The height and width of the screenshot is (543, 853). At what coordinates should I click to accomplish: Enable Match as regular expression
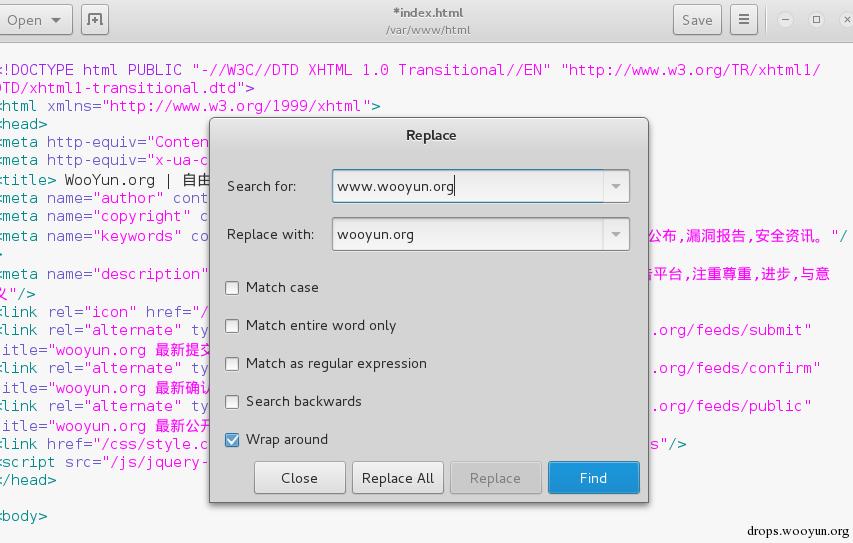click(232, 364)
